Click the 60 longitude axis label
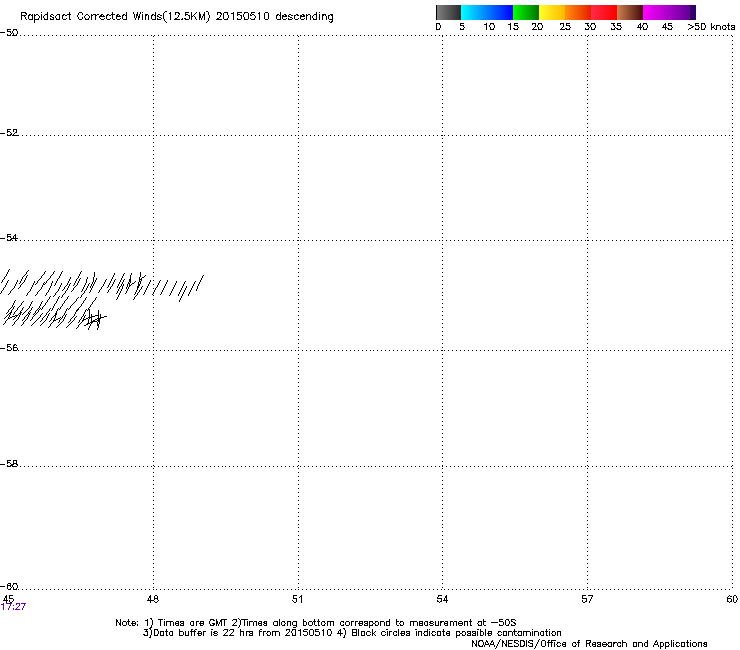740x650 pixels. (732, 599)
